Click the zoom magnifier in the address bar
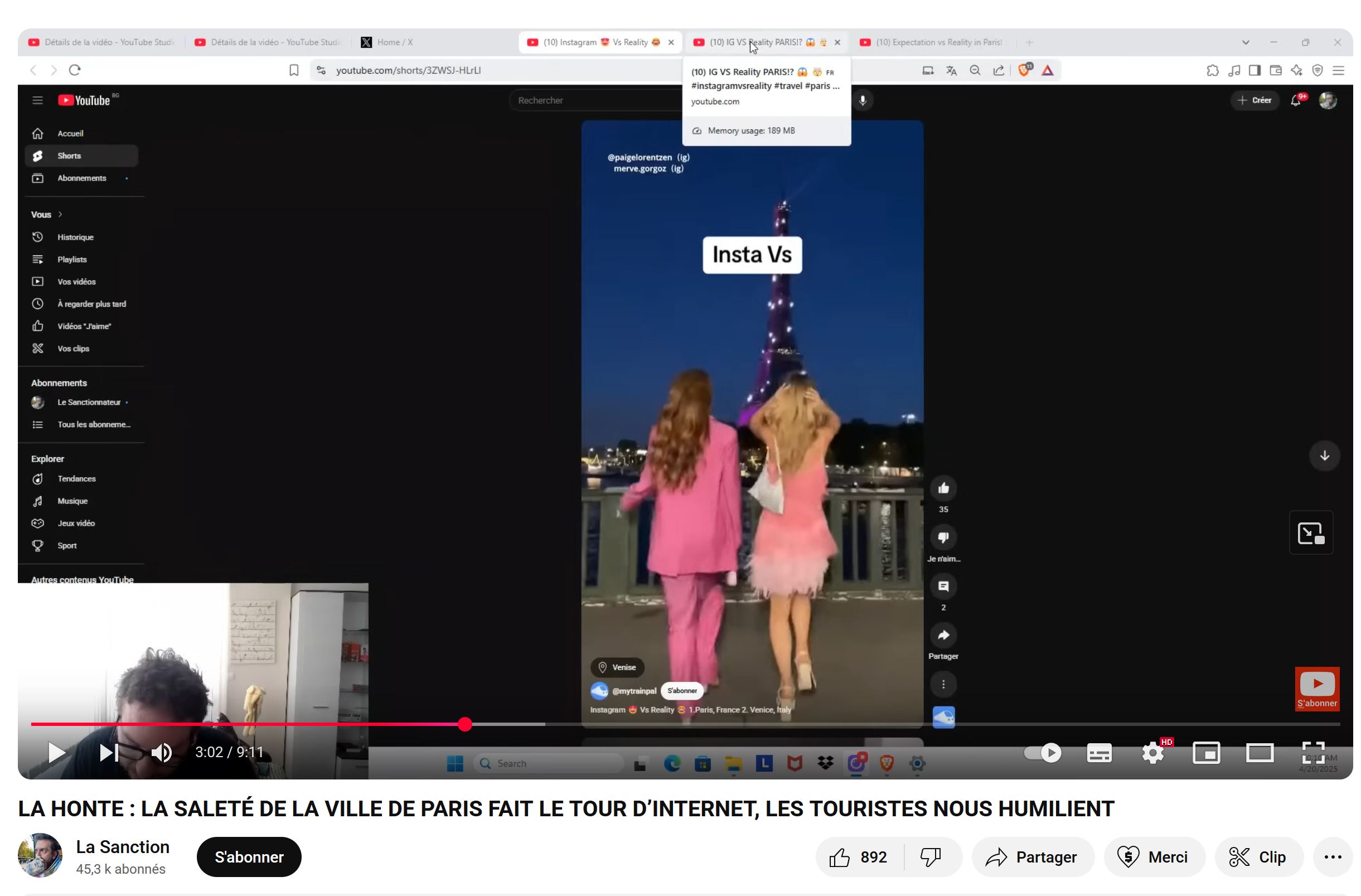This screenshot has height=896, width=1361. coord(975,70)
